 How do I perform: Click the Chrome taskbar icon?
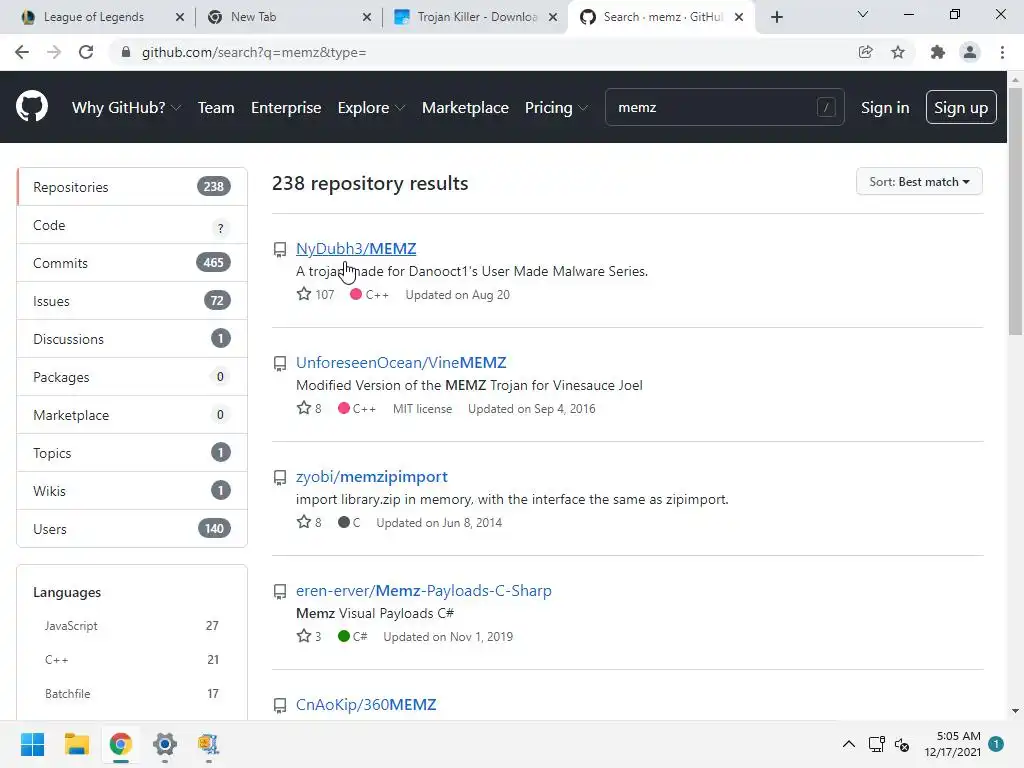pyautogui.click(x=120, y=744)
